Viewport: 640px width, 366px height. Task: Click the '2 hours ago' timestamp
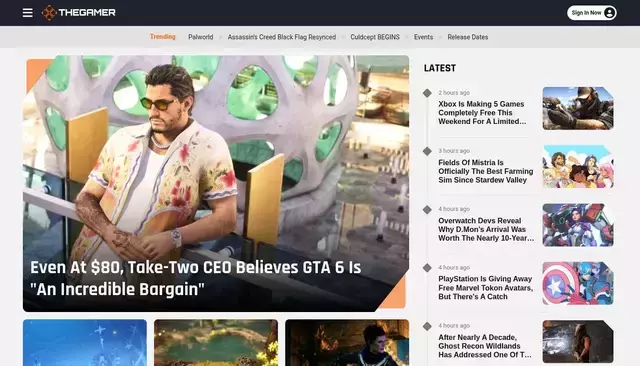pos(454,93)
